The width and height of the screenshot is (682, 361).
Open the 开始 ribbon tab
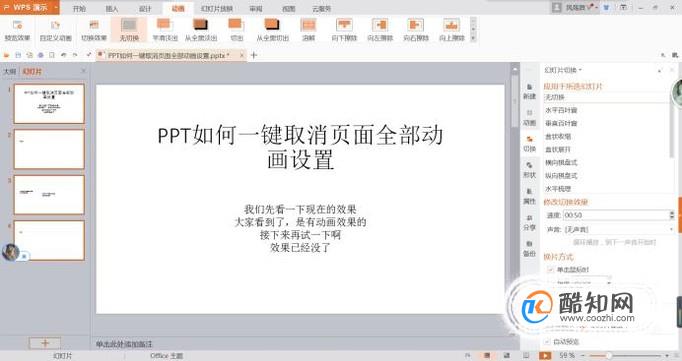pyautogui.click(x=79, y=8)
